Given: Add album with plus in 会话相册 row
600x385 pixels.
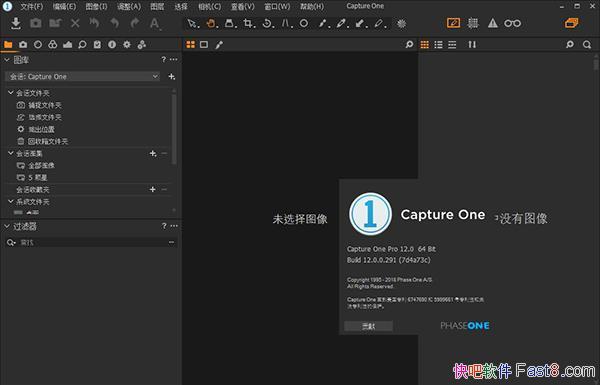Looking at the screenshot, I should coord(153,153).
